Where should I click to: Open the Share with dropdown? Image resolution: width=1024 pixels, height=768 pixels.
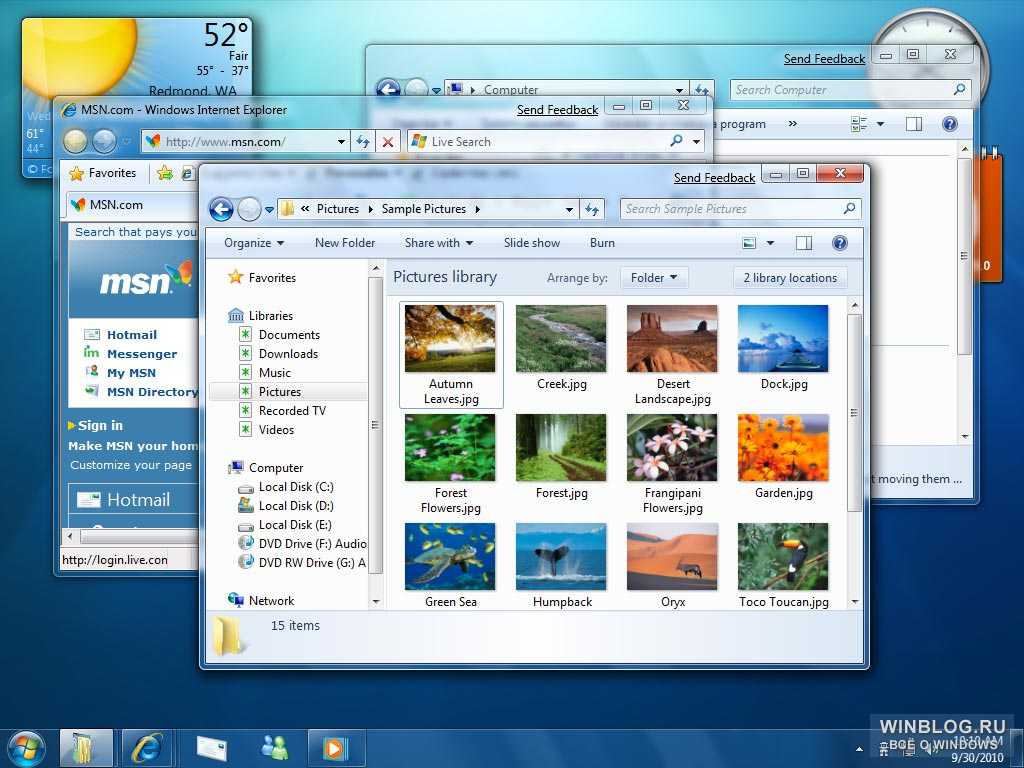[x=439, y=243]
